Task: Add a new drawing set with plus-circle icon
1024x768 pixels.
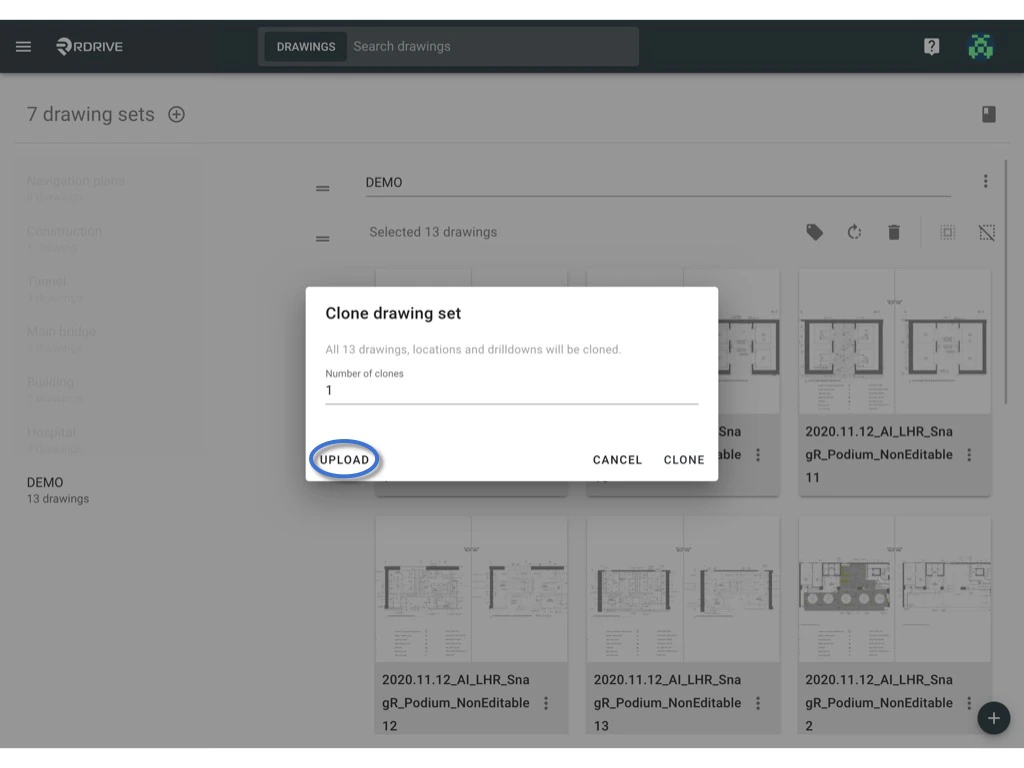Action: [x=176, y=114]
